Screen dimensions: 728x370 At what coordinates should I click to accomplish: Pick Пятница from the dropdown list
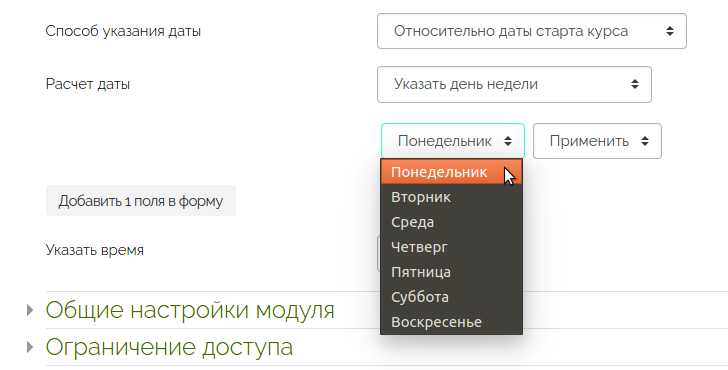tap(451, 272)
